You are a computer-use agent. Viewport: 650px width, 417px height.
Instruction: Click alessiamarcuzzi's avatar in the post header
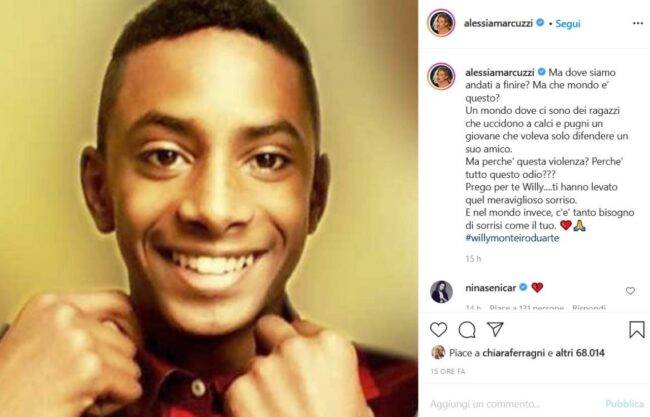(441, 22)
